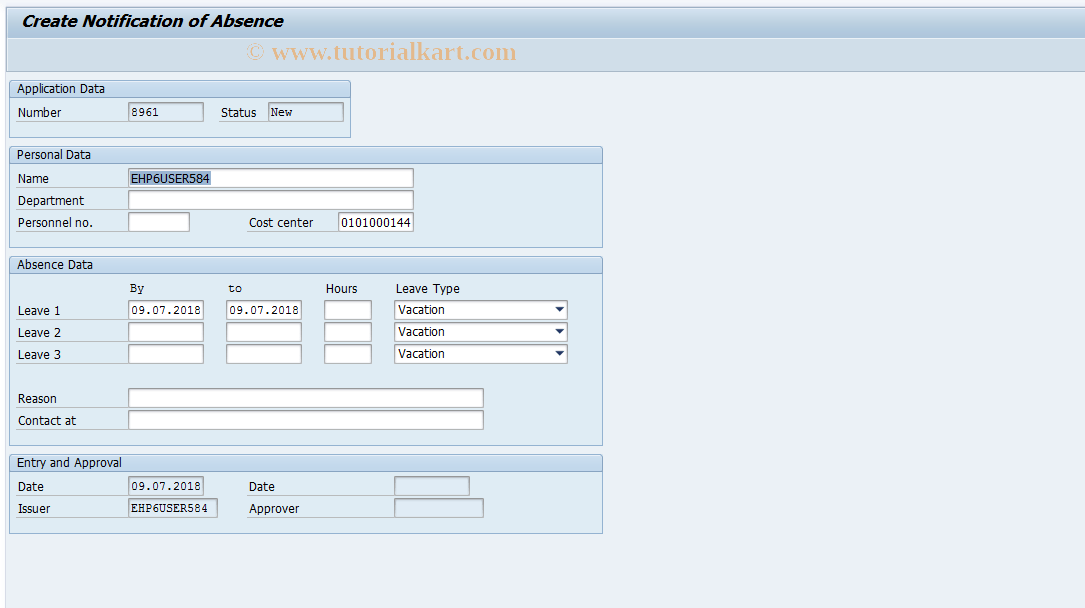Screen dimensions: 1085x608
Task: Click the empty Department field
Action: click(x=270, y=199)
